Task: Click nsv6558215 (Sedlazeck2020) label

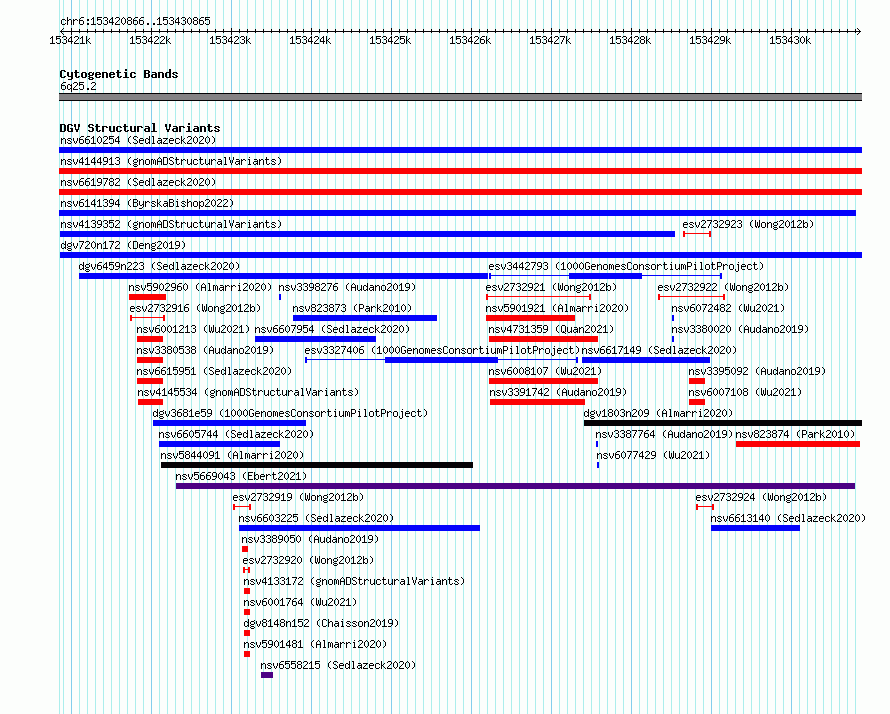Action: pos(338,665)
